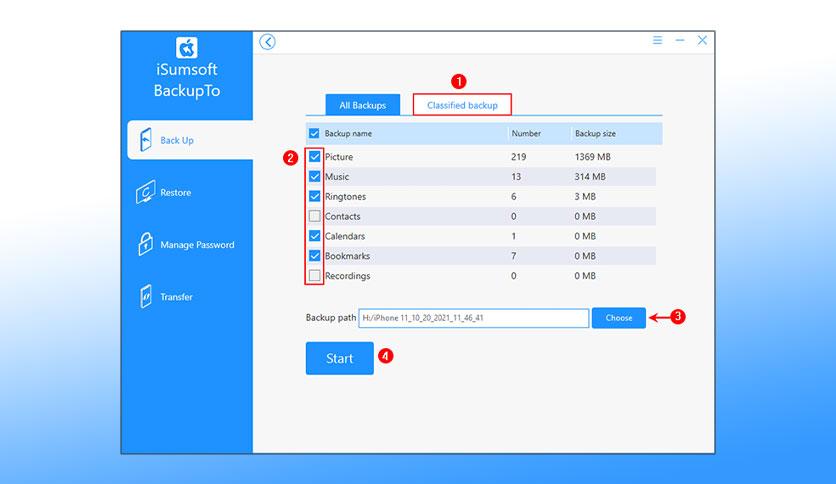Click the Backup path input field
The image size is (836, 484).
click(473, 318)
